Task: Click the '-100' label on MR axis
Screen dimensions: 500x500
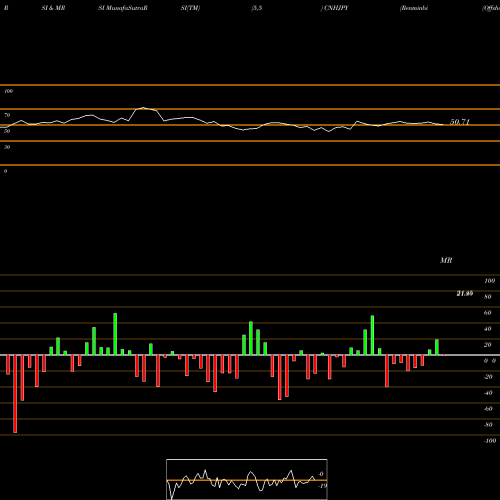Action: click(x=490, y=441)
